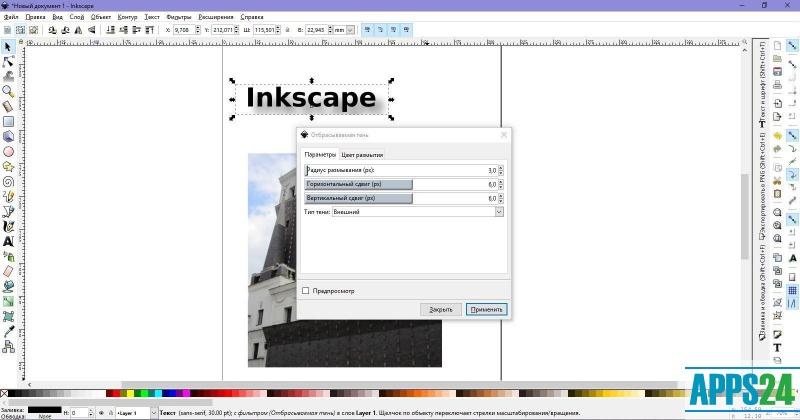800x420 pixels.
Task: Toggle layer lock icon in status bar
Action: click(x=110, y=413)
